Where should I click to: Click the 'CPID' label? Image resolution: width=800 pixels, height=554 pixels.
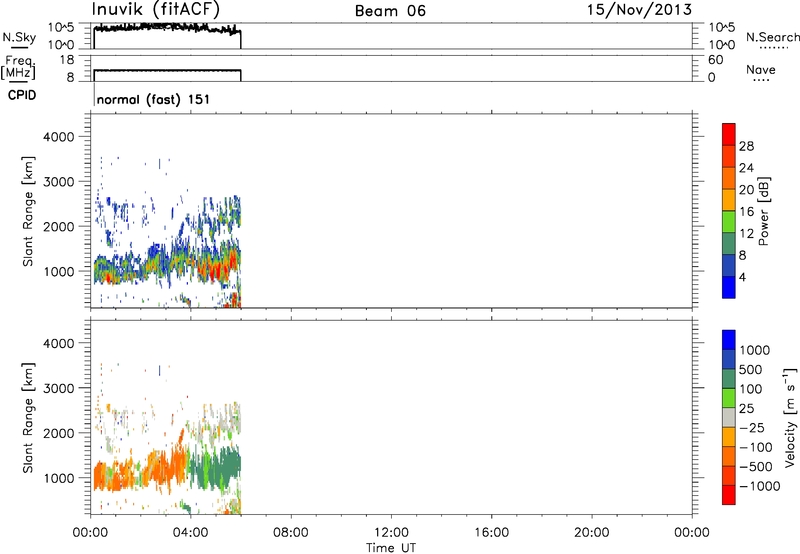click(22, 95)
